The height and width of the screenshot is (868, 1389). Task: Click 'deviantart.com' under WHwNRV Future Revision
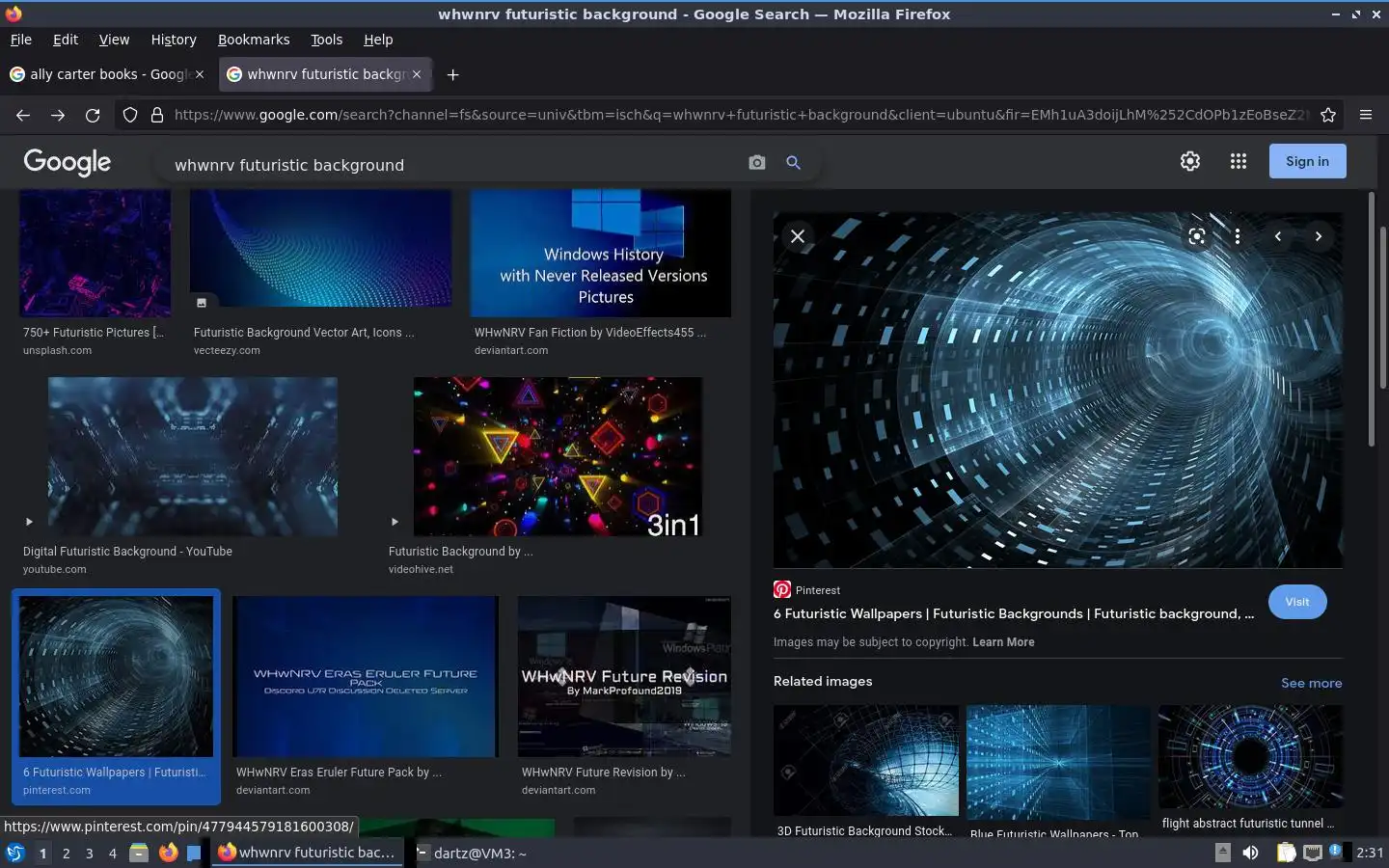pos(558,790)
